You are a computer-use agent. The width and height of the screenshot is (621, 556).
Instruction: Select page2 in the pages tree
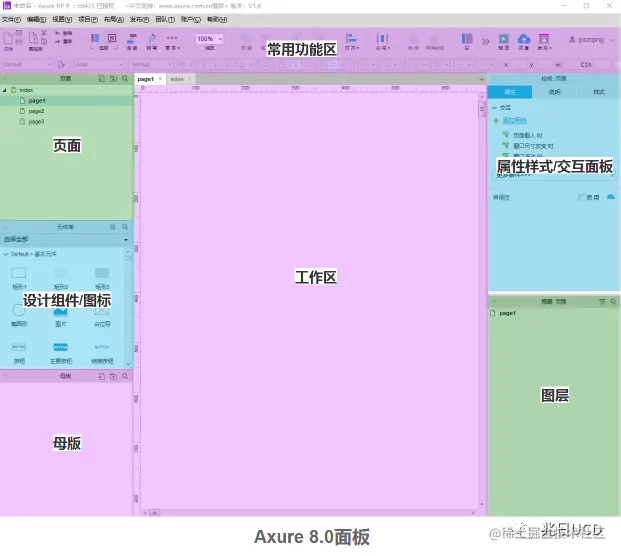click(x=36, y=111)
